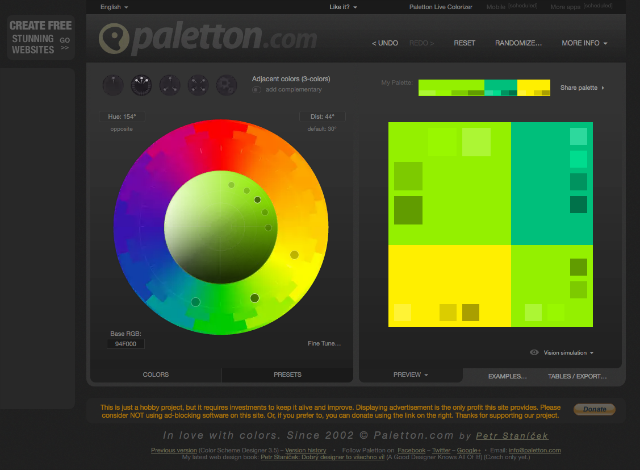Click the Donate button
This screenshot has width=640, height=470.
click(x=594, y=409)
